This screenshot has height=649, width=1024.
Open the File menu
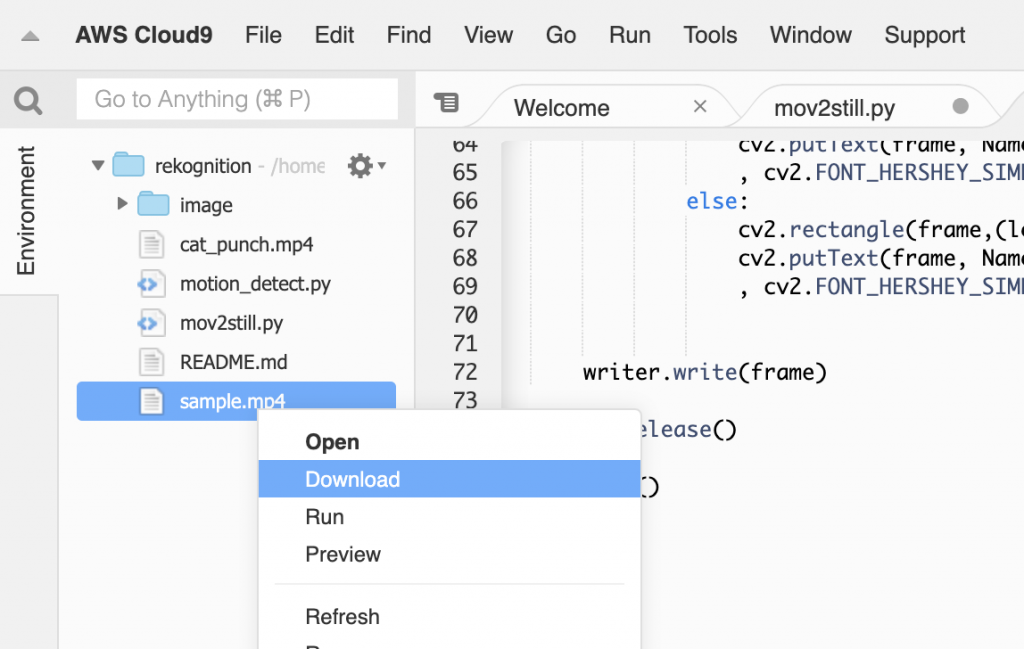point(263,35)
